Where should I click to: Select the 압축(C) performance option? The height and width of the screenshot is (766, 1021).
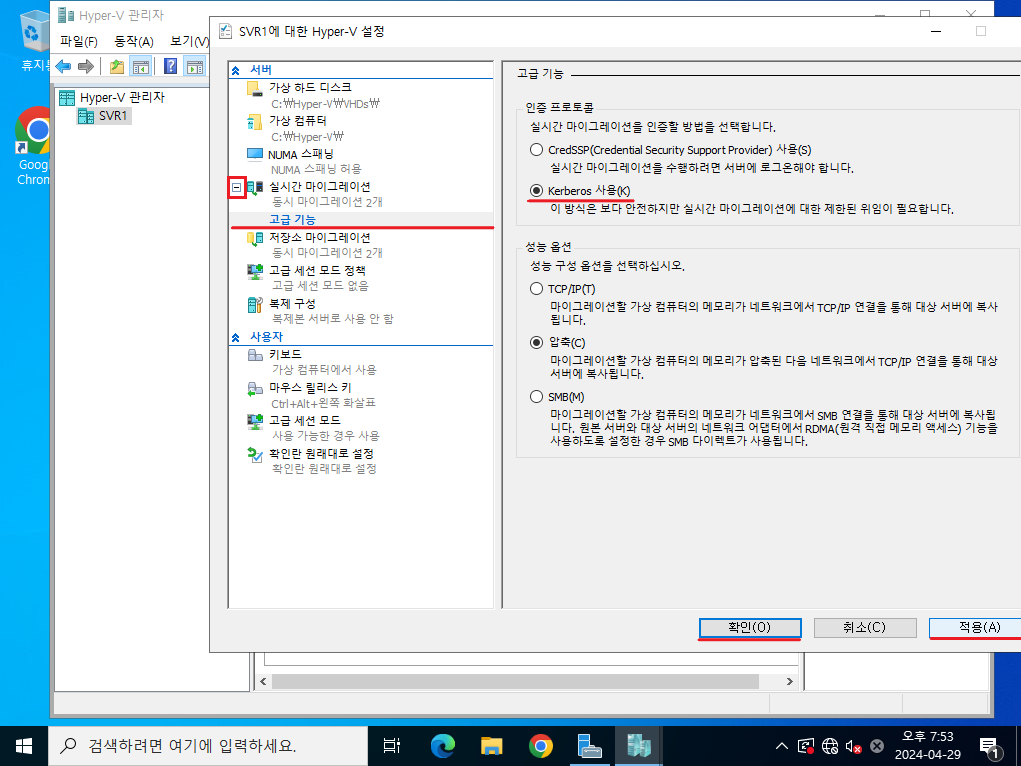pyautogui.click(x=537, y=343)
